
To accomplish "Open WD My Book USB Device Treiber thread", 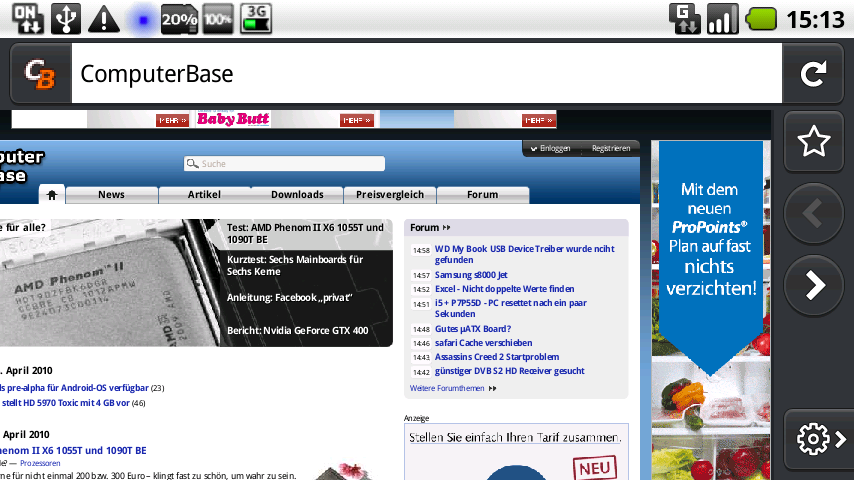I will point(524,254).
